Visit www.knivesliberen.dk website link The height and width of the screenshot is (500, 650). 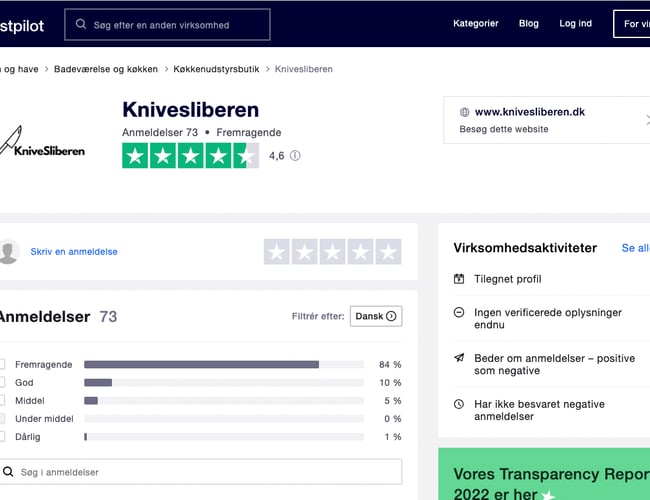click(x=529, y=112)
